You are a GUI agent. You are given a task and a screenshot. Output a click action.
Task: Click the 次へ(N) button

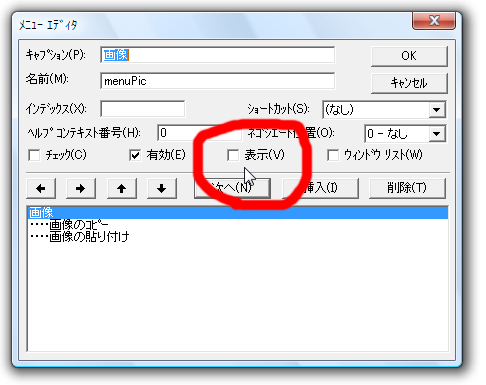232,188
